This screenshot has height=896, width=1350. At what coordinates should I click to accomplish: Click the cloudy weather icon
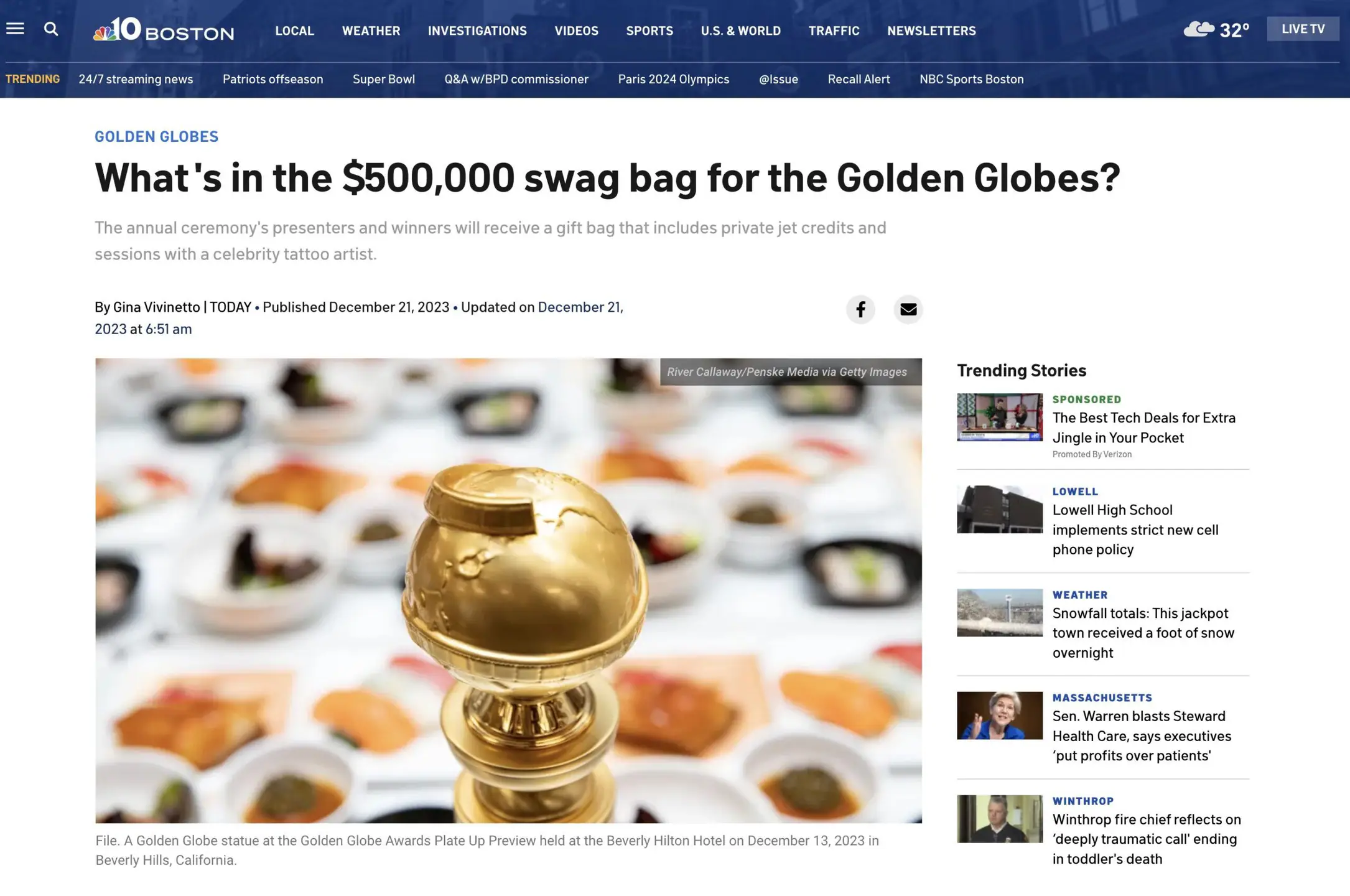[x=1198, y=29]
